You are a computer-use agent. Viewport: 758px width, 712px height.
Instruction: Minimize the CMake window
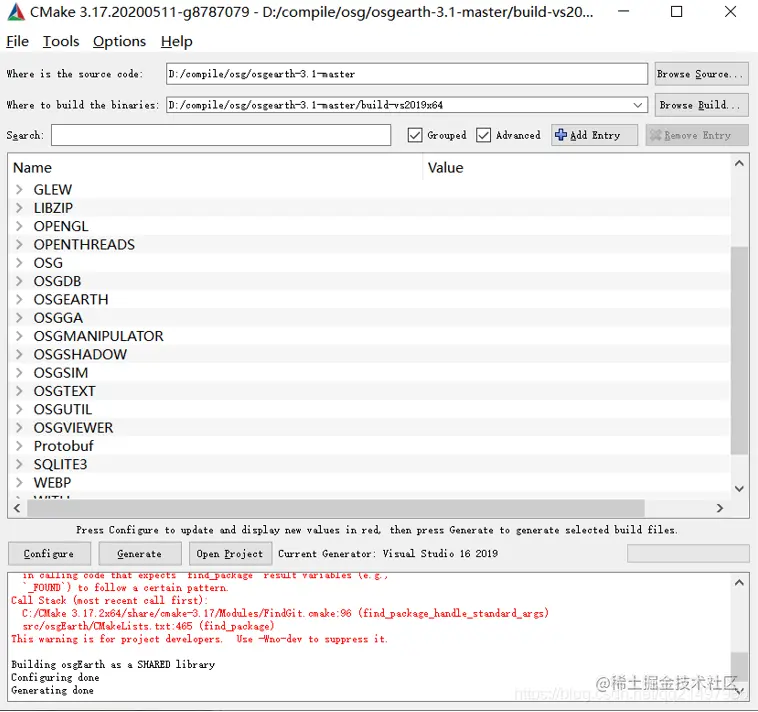pos(624,12)
